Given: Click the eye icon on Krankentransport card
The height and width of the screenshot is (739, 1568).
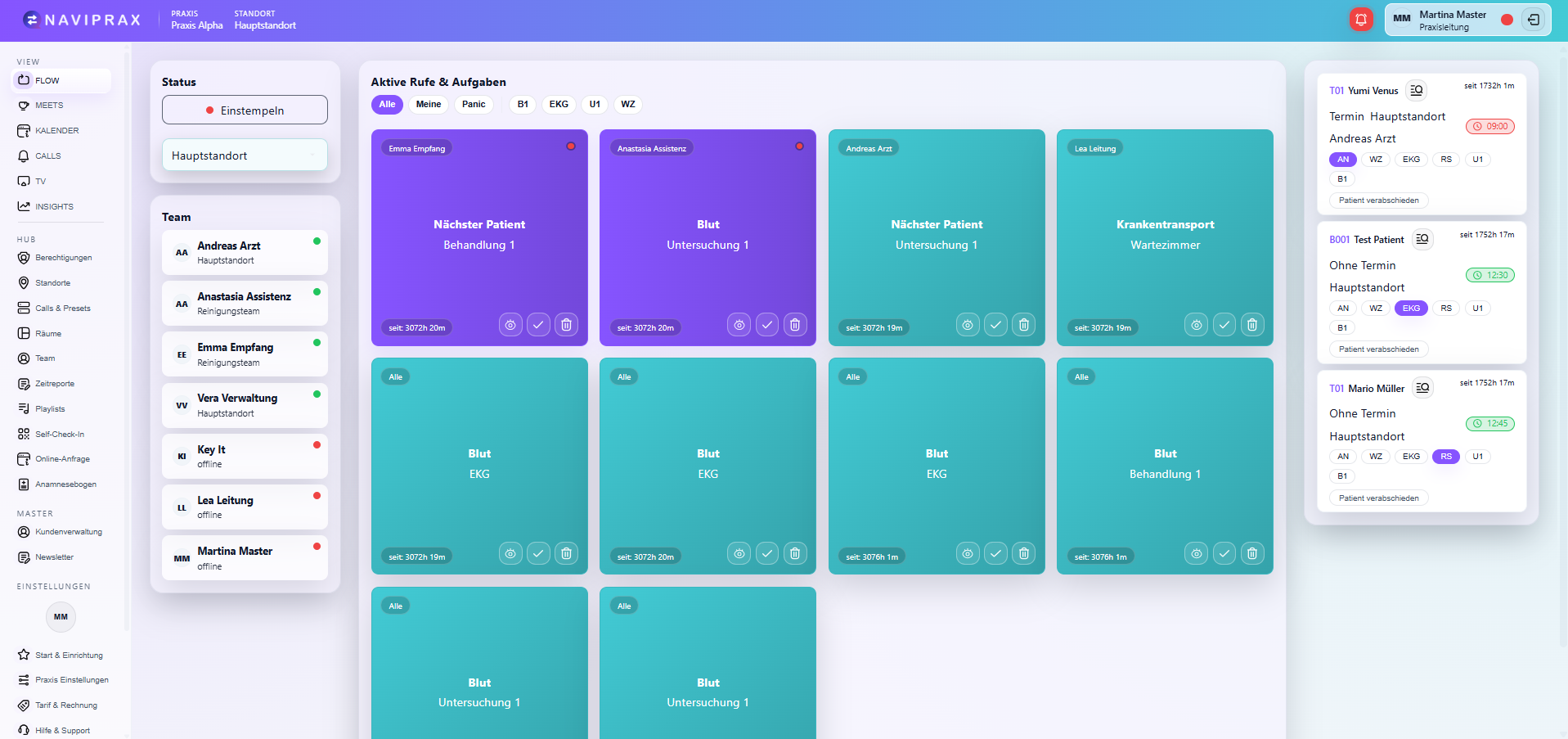Looking at the screenshot, I should 1196,325.
